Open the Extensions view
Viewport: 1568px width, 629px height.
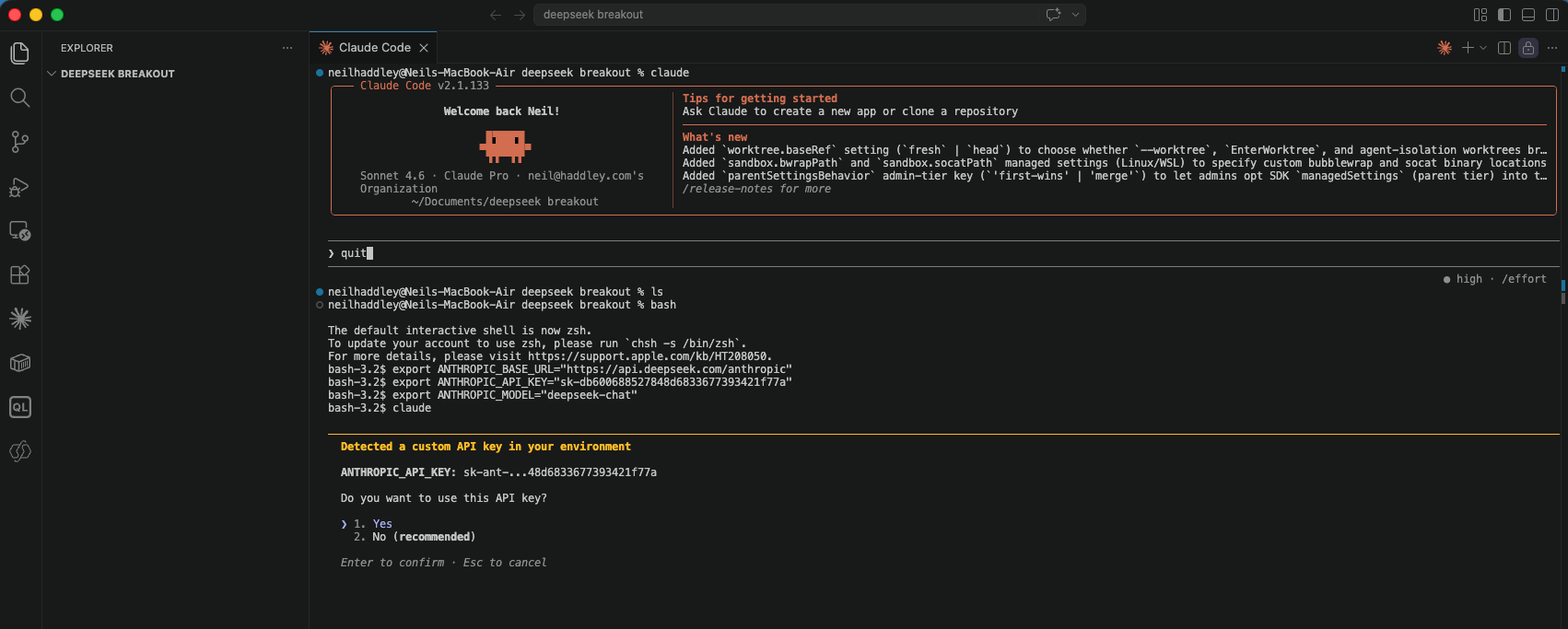click(20, 274)
